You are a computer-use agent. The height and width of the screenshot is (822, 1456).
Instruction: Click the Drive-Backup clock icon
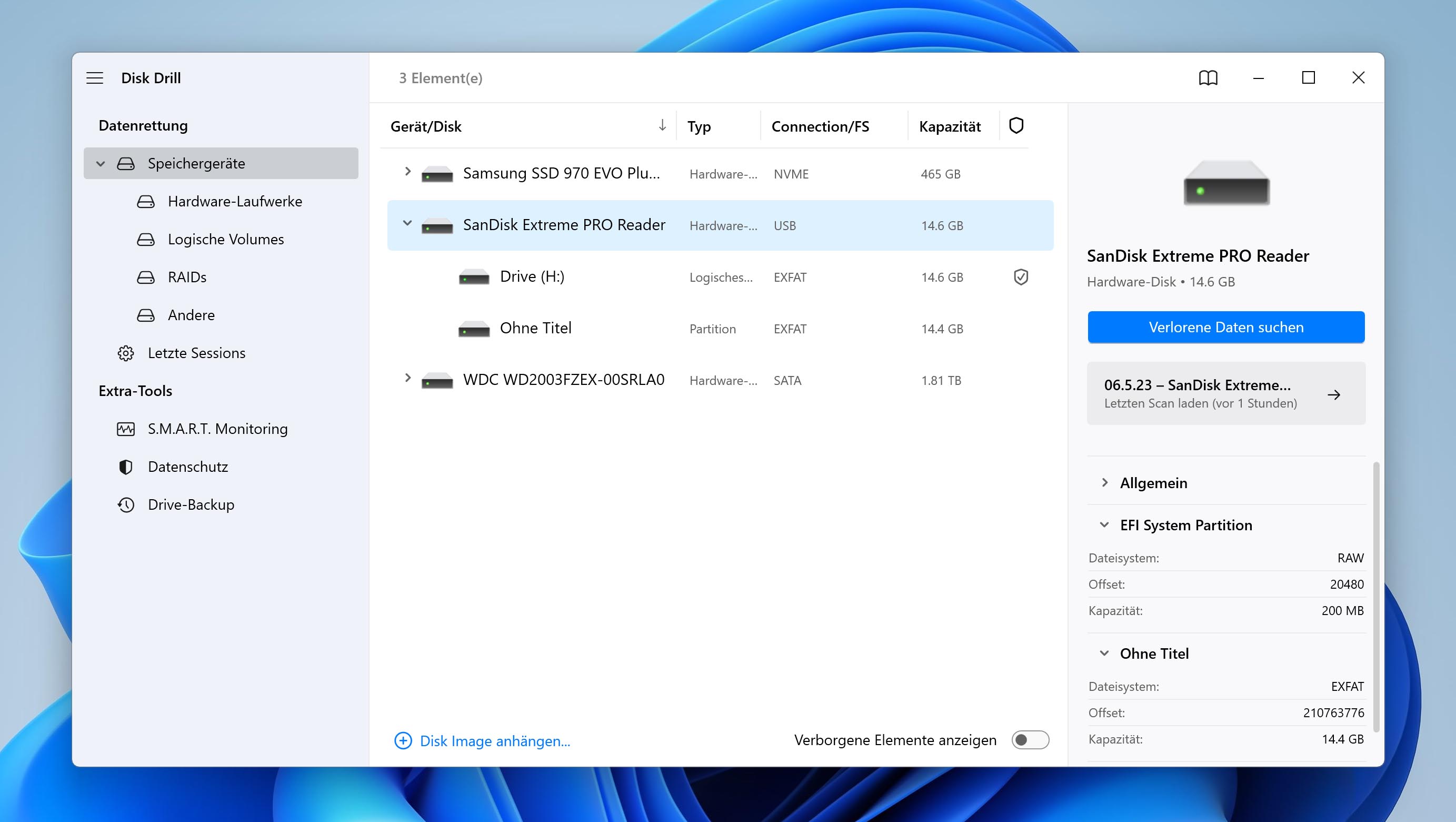125,504
